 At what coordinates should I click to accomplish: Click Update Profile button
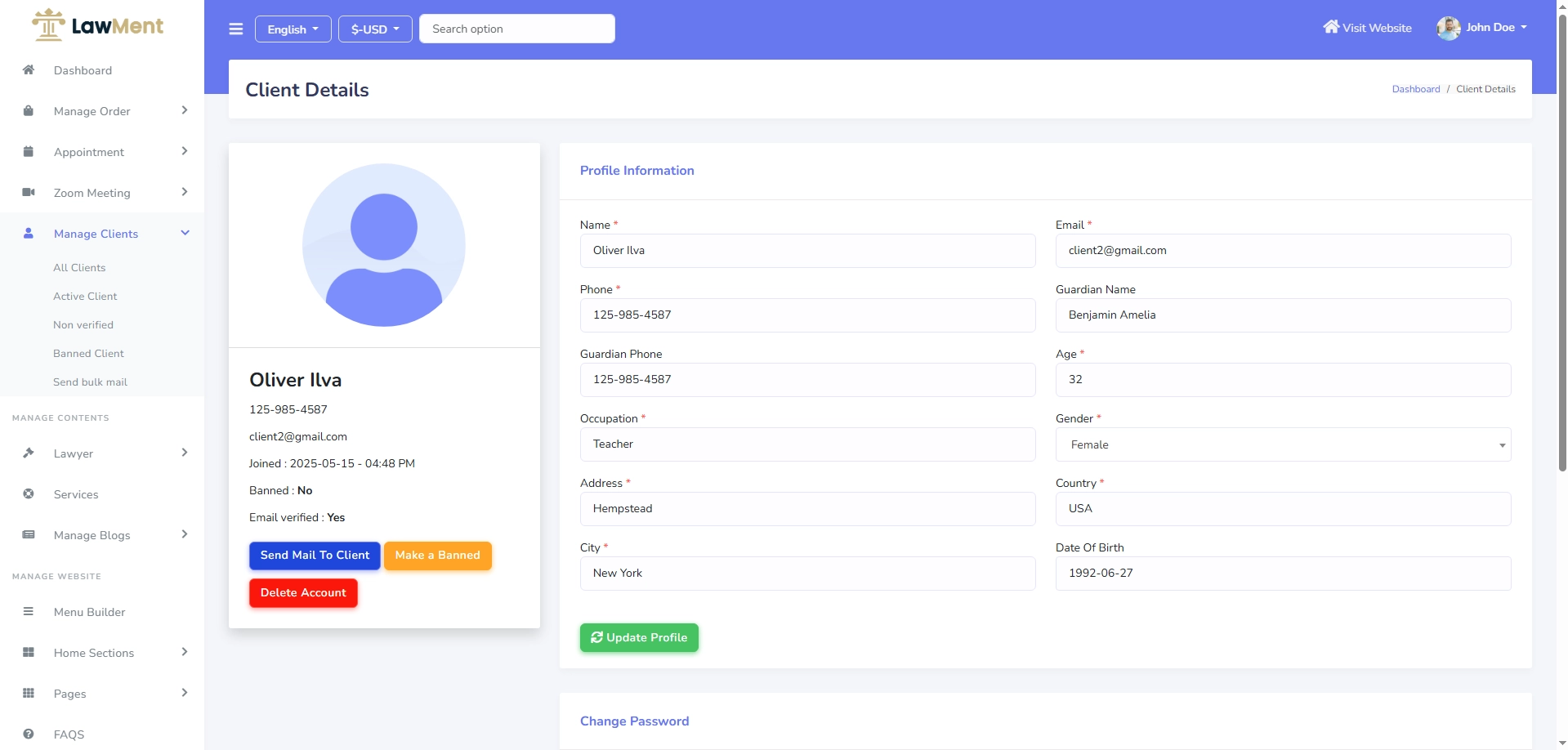coord(639,637)
